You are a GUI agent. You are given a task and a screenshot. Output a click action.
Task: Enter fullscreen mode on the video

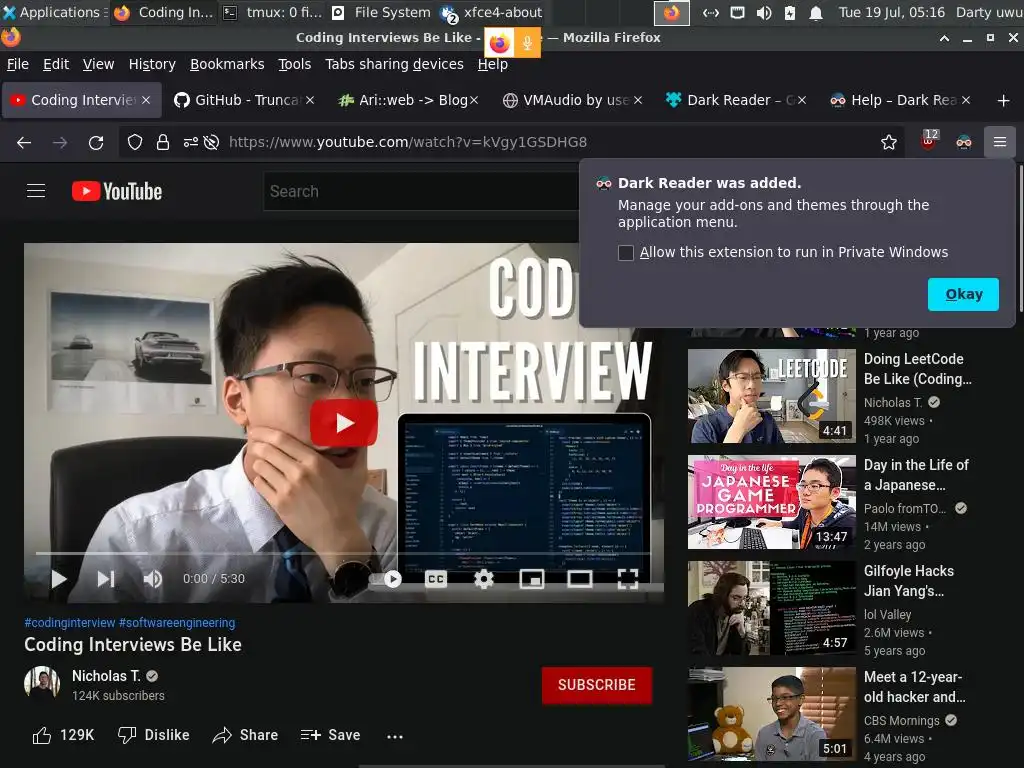click(x=628, y=579)
